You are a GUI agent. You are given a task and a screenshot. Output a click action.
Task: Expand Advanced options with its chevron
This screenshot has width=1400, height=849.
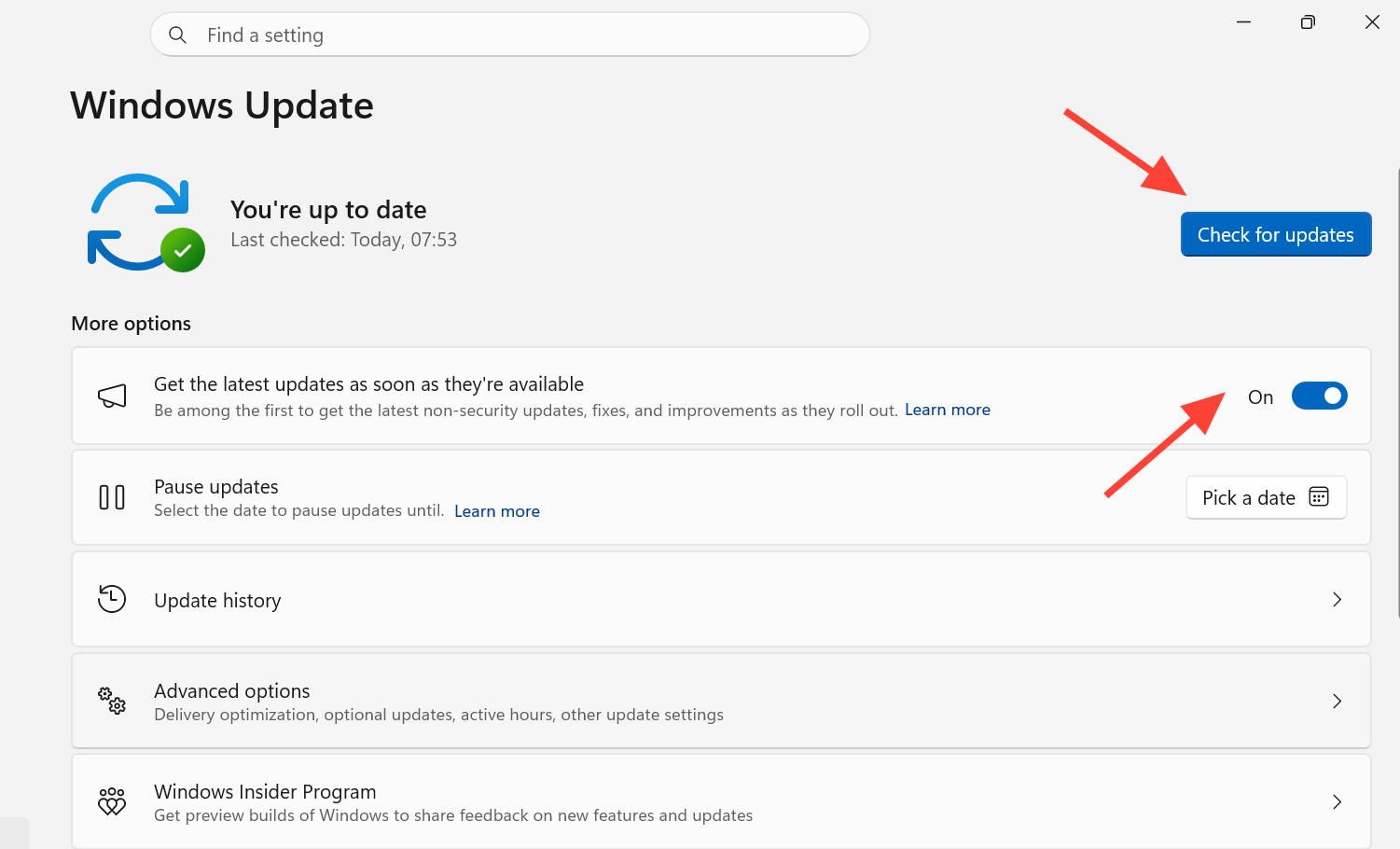click(1337, 701)
